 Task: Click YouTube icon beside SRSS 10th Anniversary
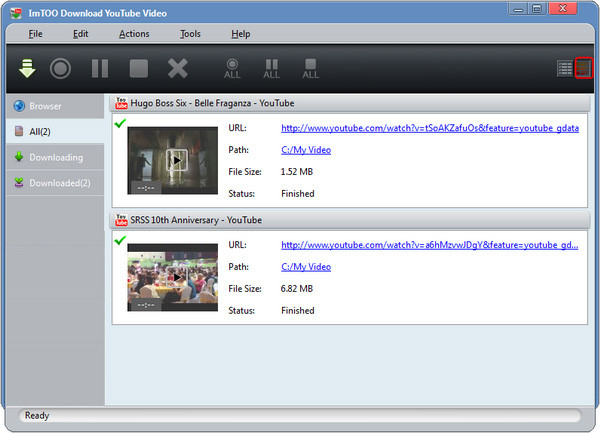[x=121, y=220]
